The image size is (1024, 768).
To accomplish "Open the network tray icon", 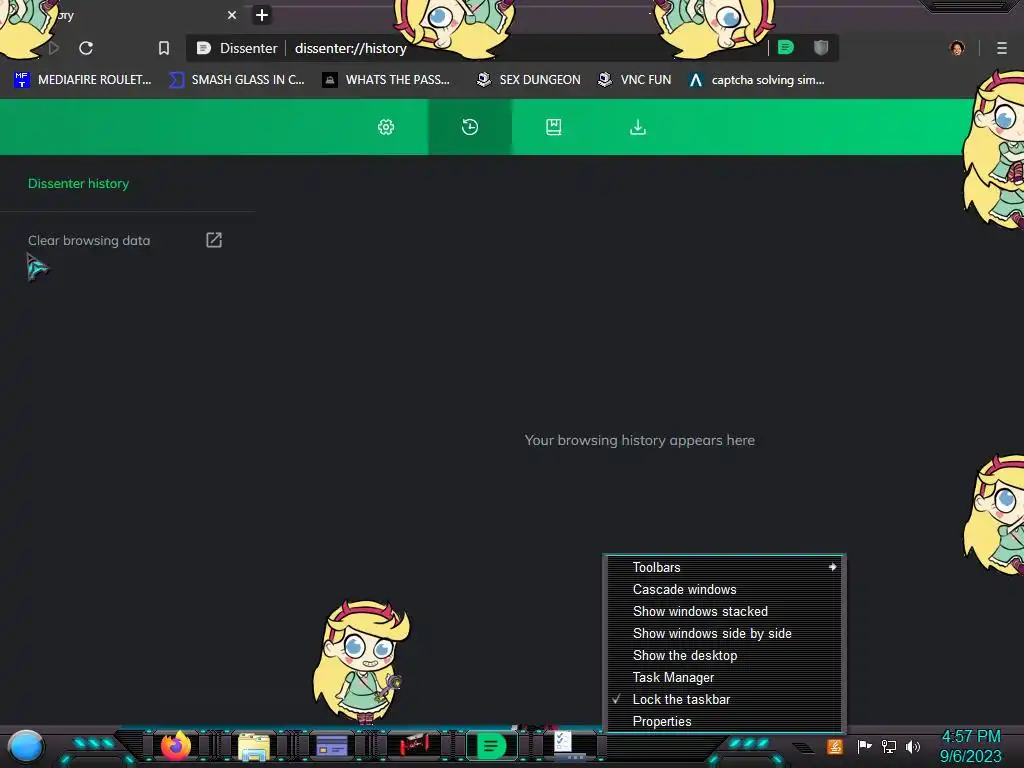I will pyautogui.click(x=889, y=746).
